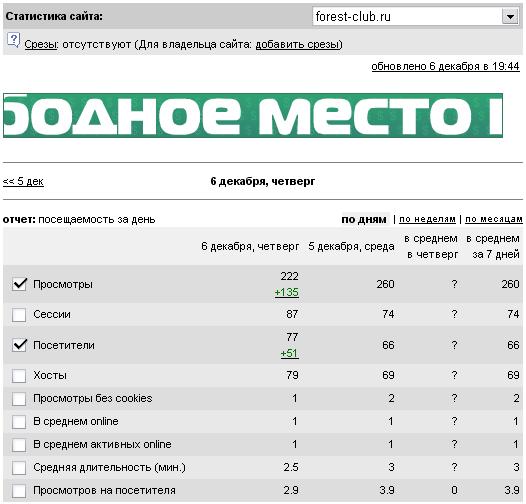Click the Посетители row label

(x=64, y=345)
